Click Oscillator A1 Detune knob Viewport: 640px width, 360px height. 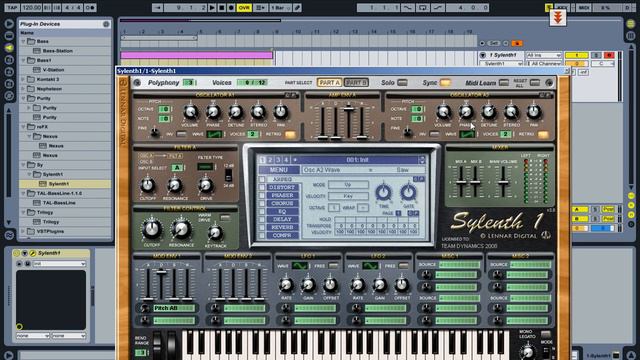(236, 112)
